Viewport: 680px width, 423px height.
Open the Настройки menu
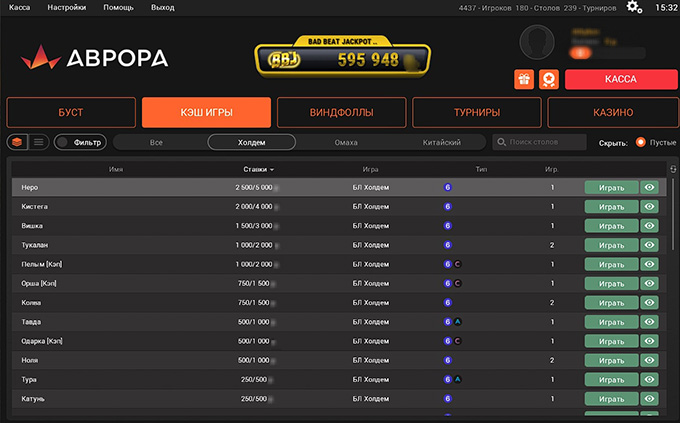coord(66,7)
